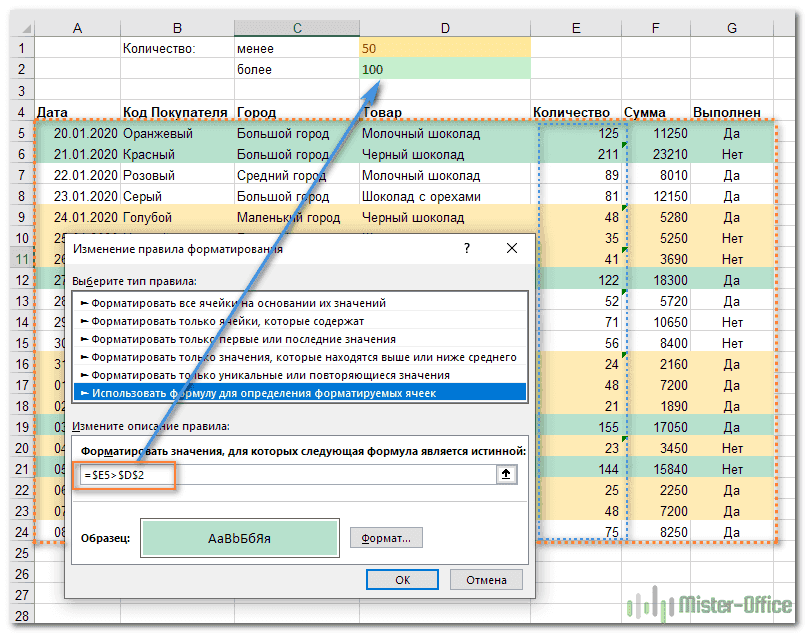Screen dimensions: 806x634
Task: Open the Формат... button
Action: pyautogui.click(x=386, y=538)
